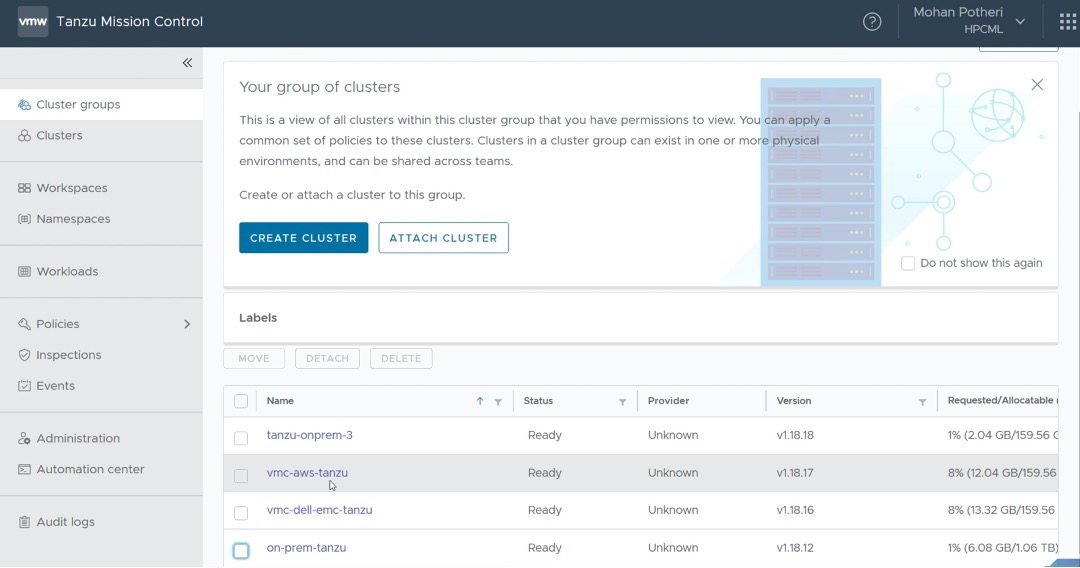1080x568 pixels.
Task: Click the ATTACH CLUSTER button
Action: pos(443,238)
